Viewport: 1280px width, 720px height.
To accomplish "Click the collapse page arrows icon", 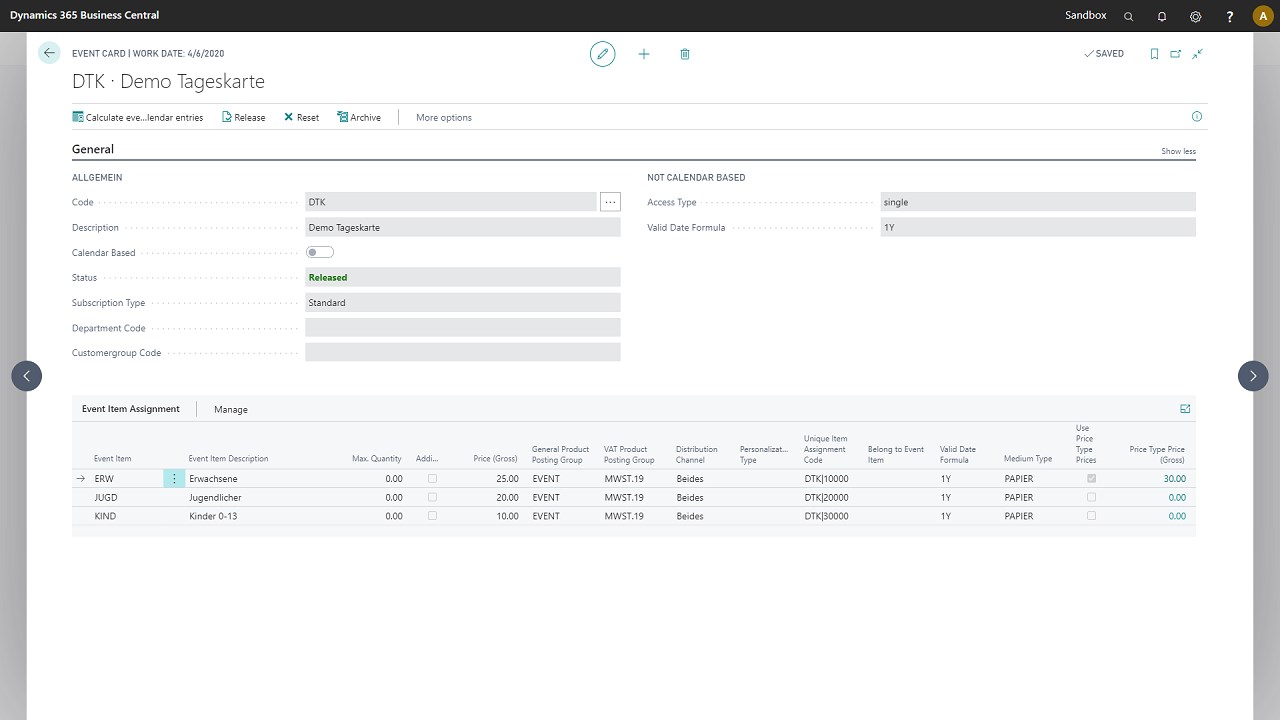I will pos(1197,54).
